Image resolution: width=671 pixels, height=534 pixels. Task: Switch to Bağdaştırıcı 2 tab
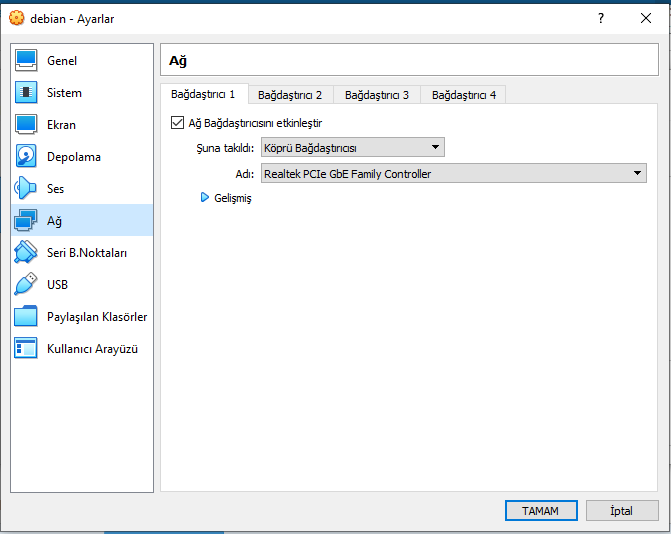pyautogui.click(x=290, y=95)
